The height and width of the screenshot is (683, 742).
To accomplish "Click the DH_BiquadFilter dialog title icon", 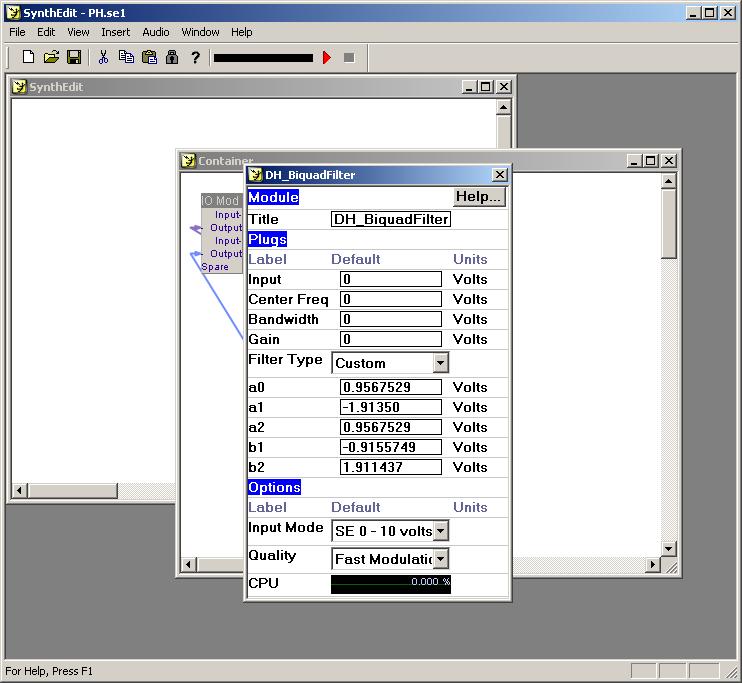I will (x=256, y=175).
